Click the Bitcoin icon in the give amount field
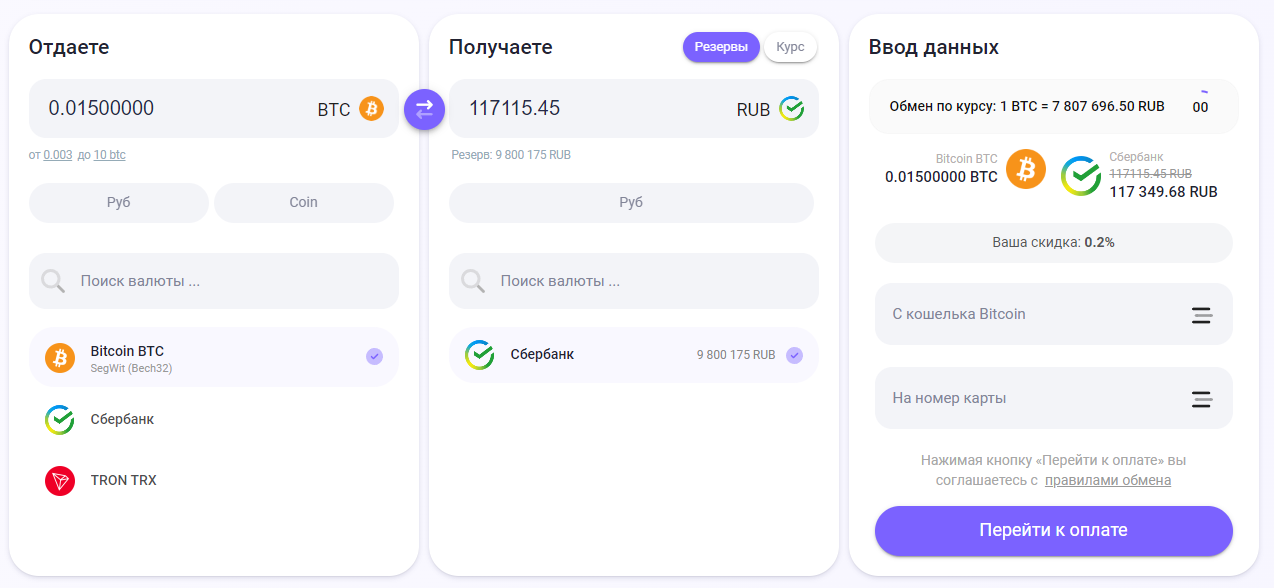Image resolution: width=1274 pixels, height=588 pixels. (x=371, y=109)
